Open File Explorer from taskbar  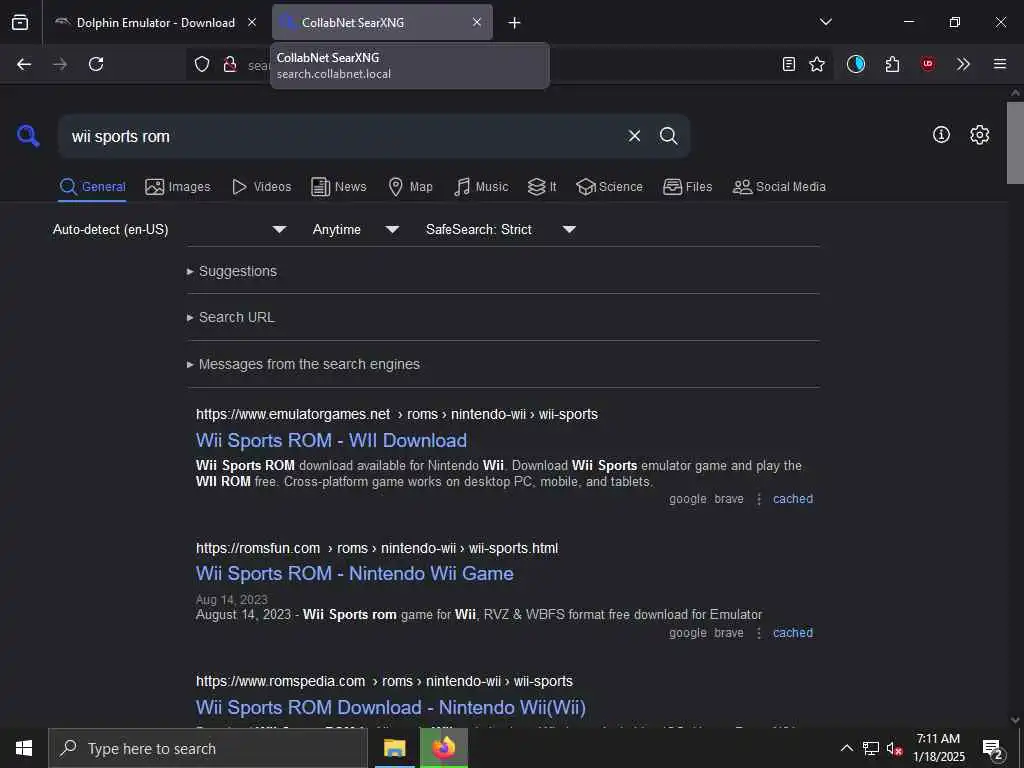[394, 748]
